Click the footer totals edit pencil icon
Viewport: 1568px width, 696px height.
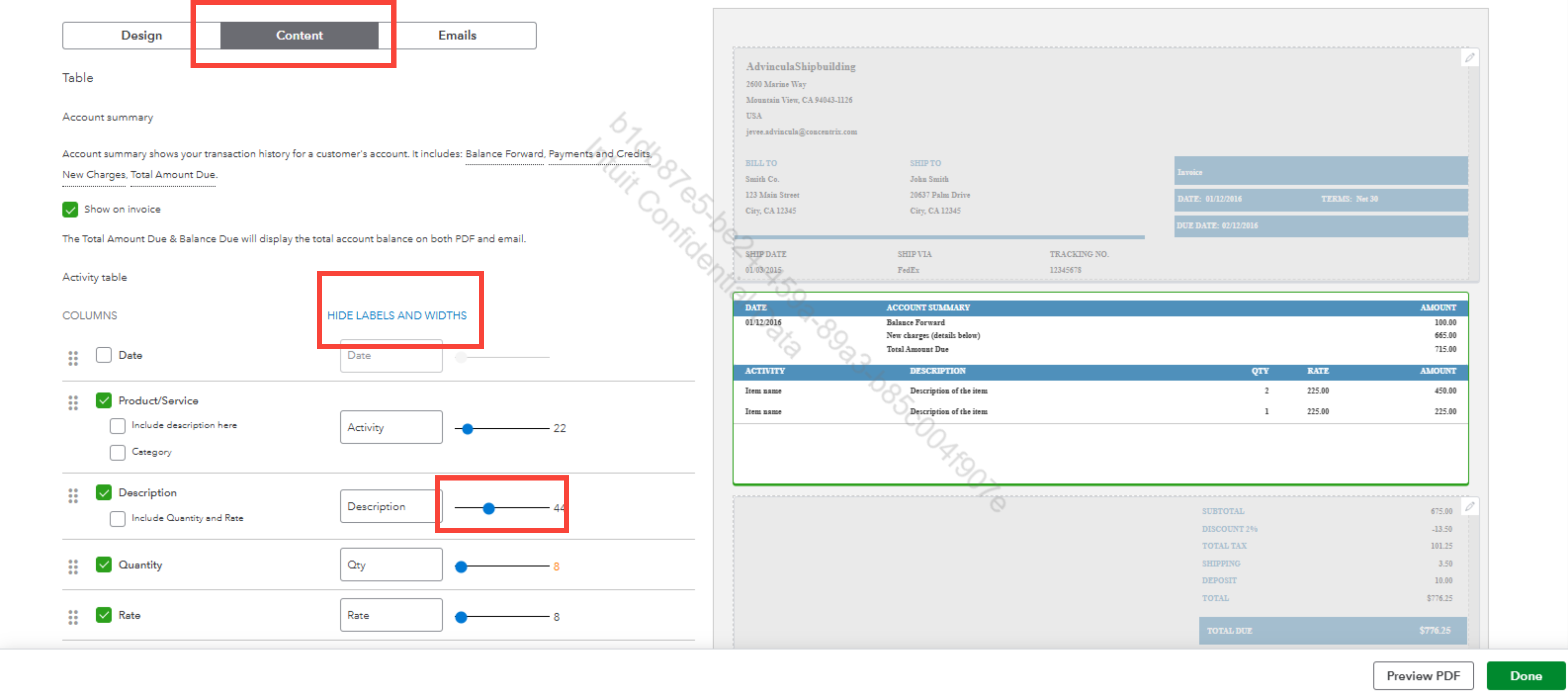[1470, 506]
